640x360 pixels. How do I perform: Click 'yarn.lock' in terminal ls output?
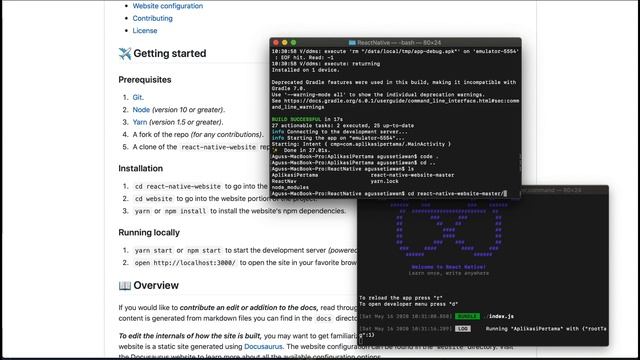pyautogui.click(x=384, y=181)
